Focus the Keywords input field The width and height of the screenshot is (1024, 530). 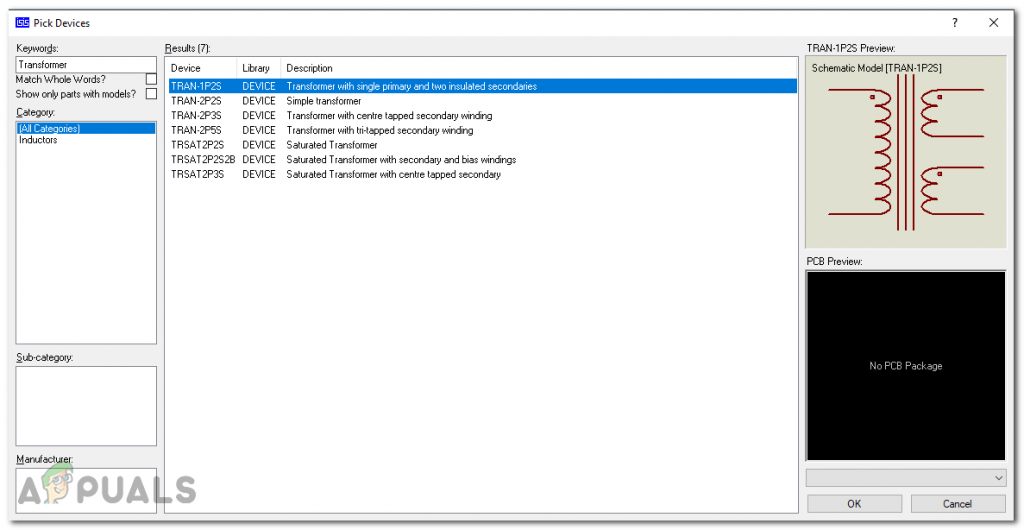[x=86, y=65]
